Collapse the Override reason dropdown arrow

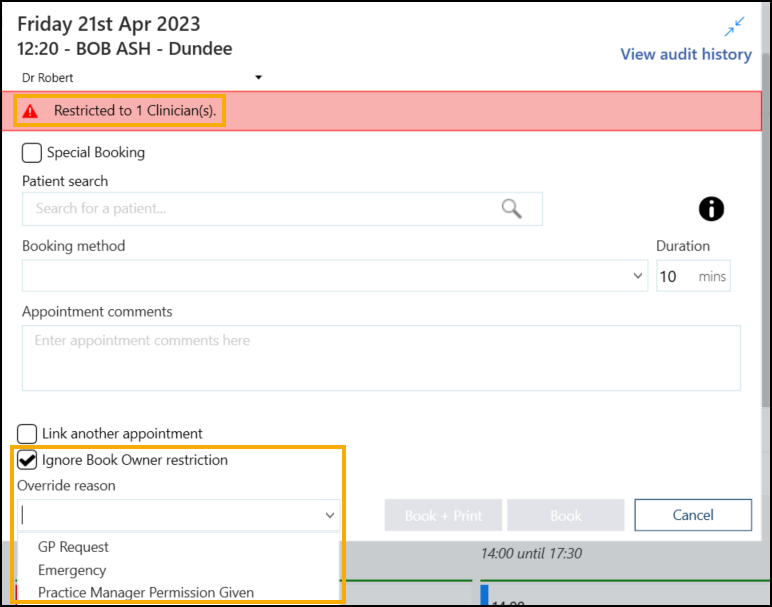pyautogui.click(x=329, y=516)
